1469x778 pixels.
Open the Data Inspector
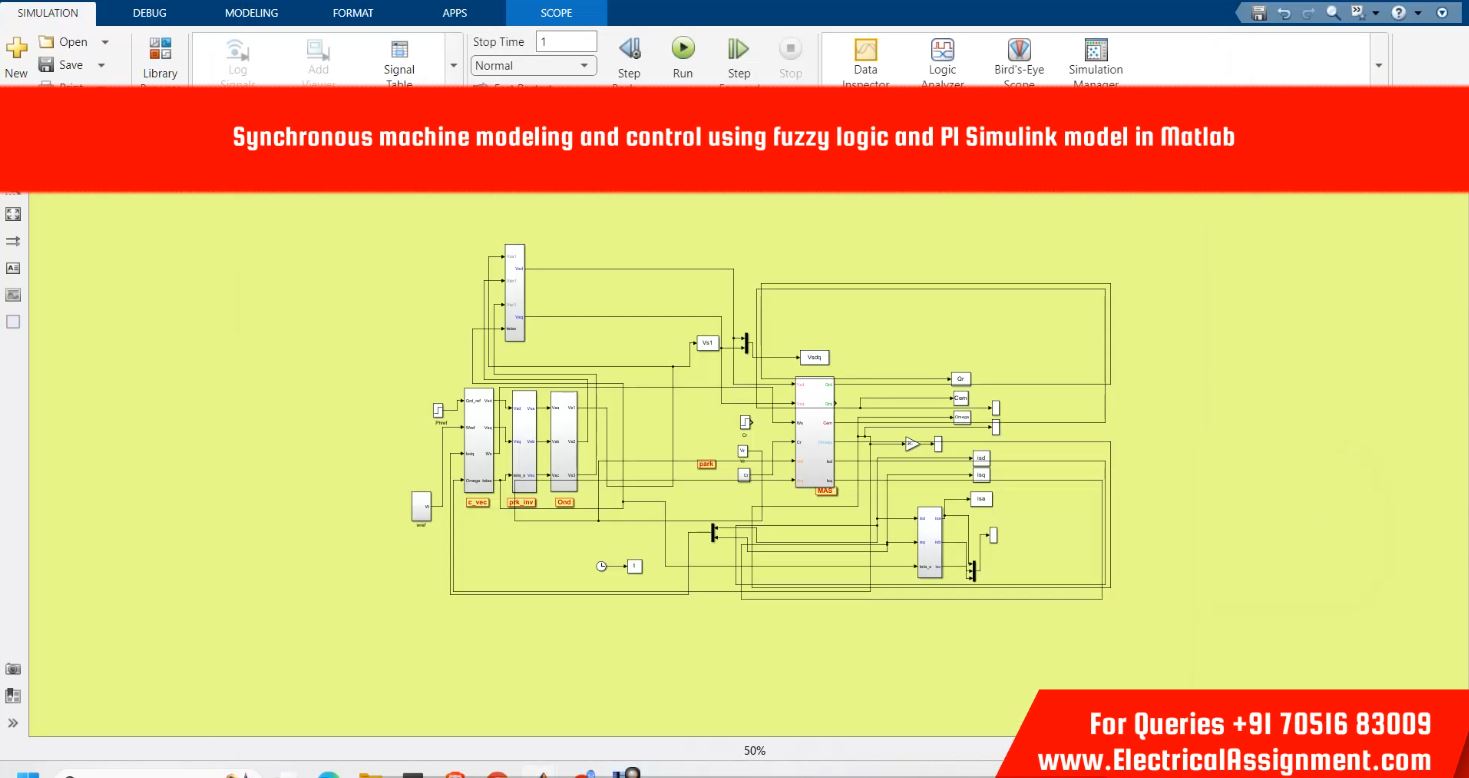865,51
